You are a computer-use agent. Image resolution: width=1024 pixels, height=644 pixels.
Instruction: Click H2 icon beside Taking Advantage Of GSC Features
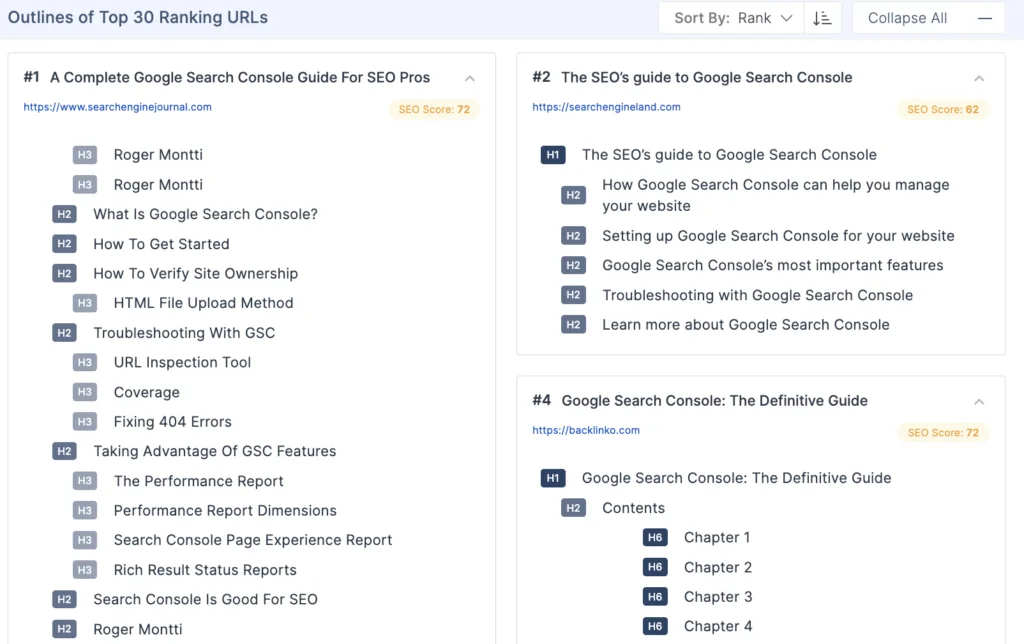tap(64, 451)
